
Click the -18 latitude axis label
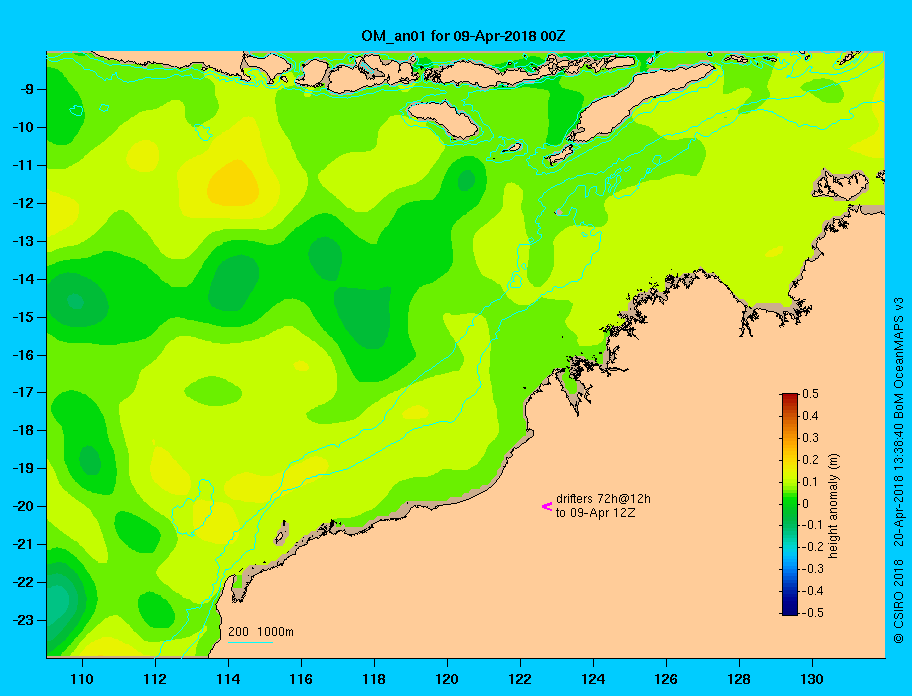tap(23, 430)
